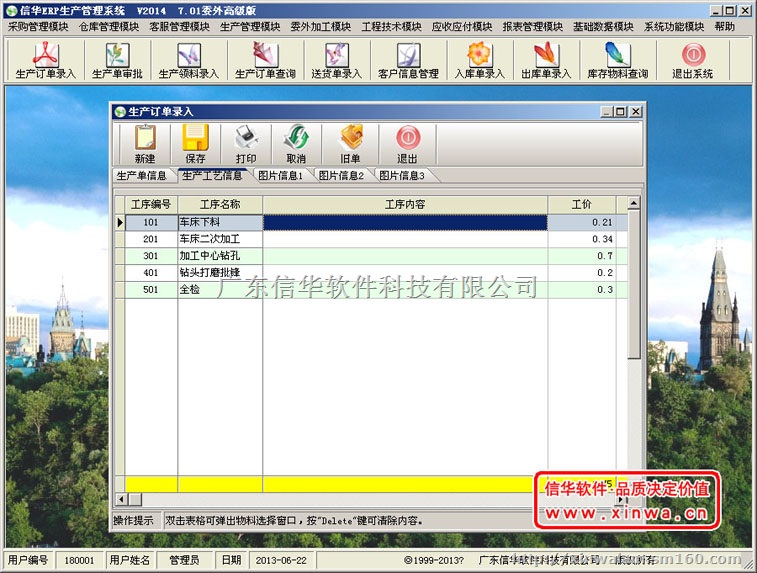
Task: Select the price cell 0.7
Action: (x=582, y=256)
